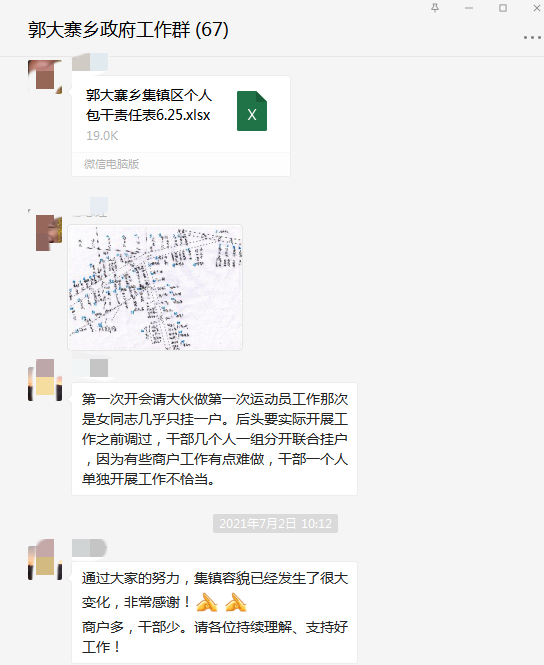Click avatar of the xlsx file sender

[45, 77]
